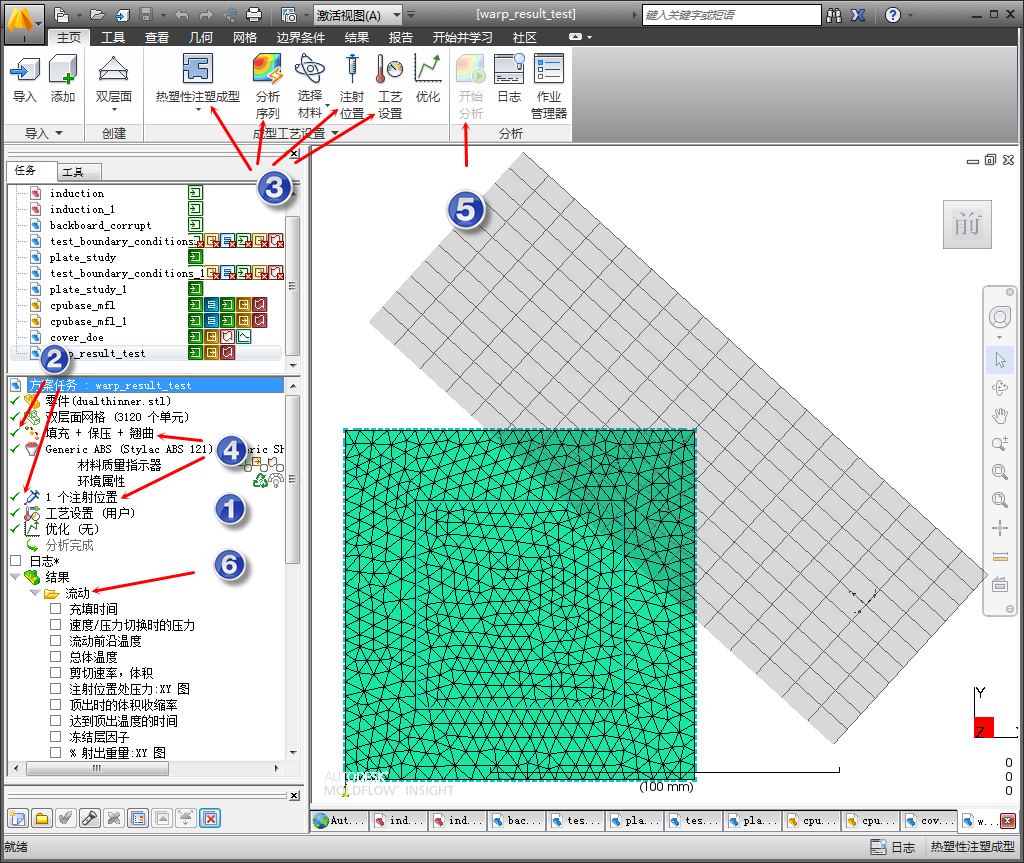Screen dimensions: 1024x863
Task: Click the keyword search input field
Action: 731,14
